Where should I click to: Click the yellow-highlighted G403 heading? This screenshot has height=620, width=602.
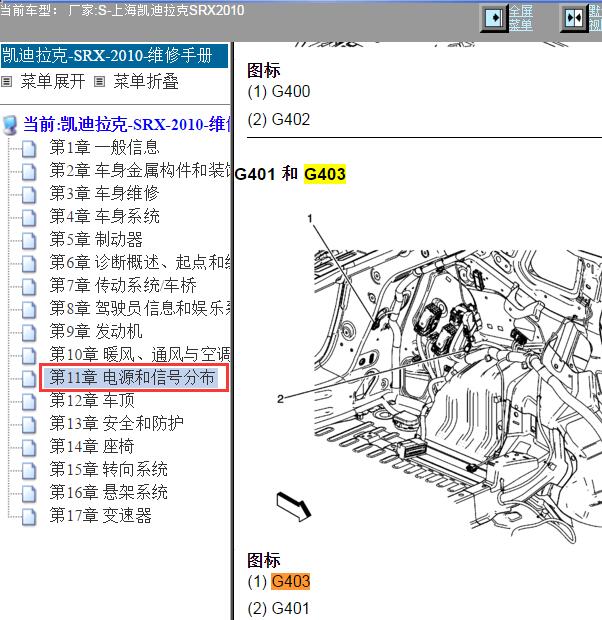coord(325,174)
